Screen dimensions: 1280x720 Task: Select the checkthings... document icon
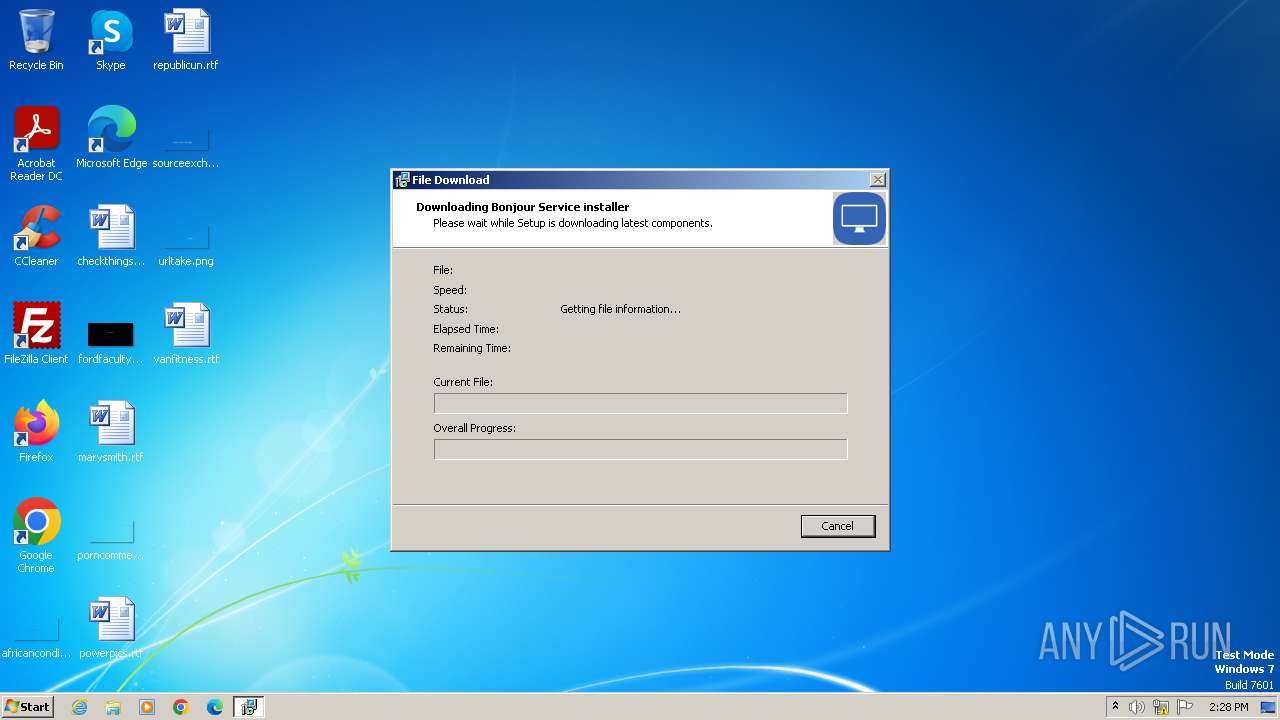pyautogui.click(x=111, y=236)
